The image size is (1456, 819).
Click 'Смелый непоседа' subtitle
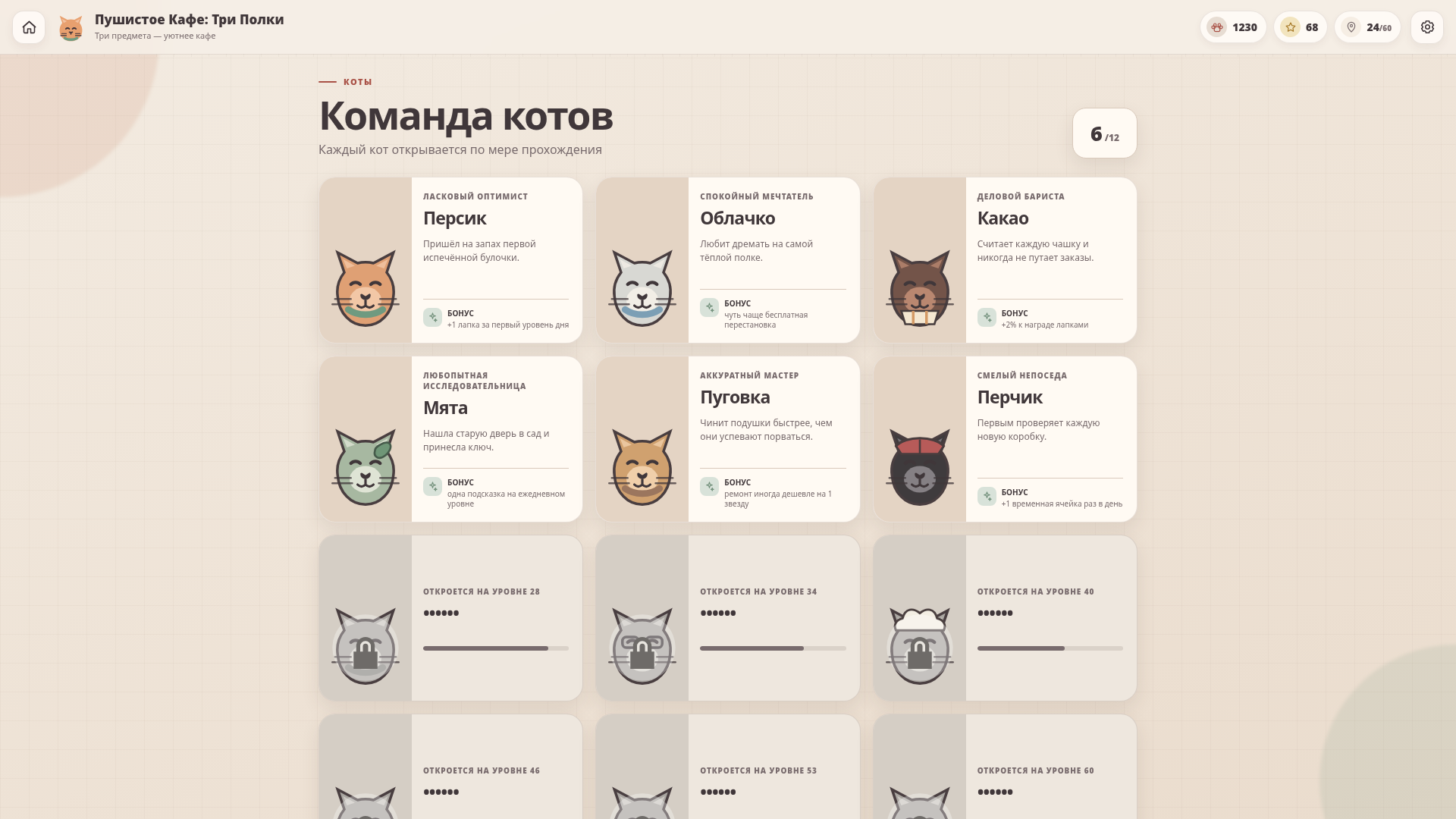tap(1022, 375)
